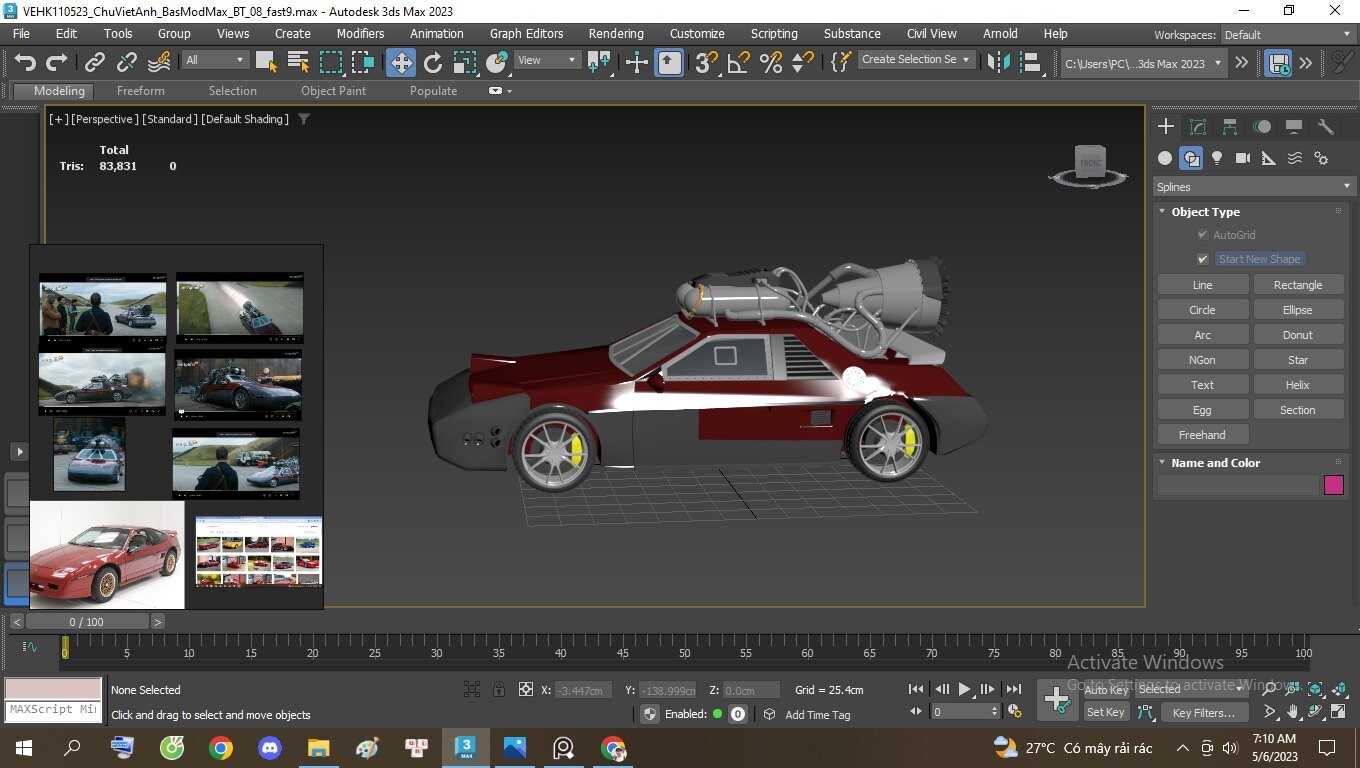1360x768 pixels.
Task: Switch to the Modify panel wrench-arc icon
Action: [x=1197, y=126]
